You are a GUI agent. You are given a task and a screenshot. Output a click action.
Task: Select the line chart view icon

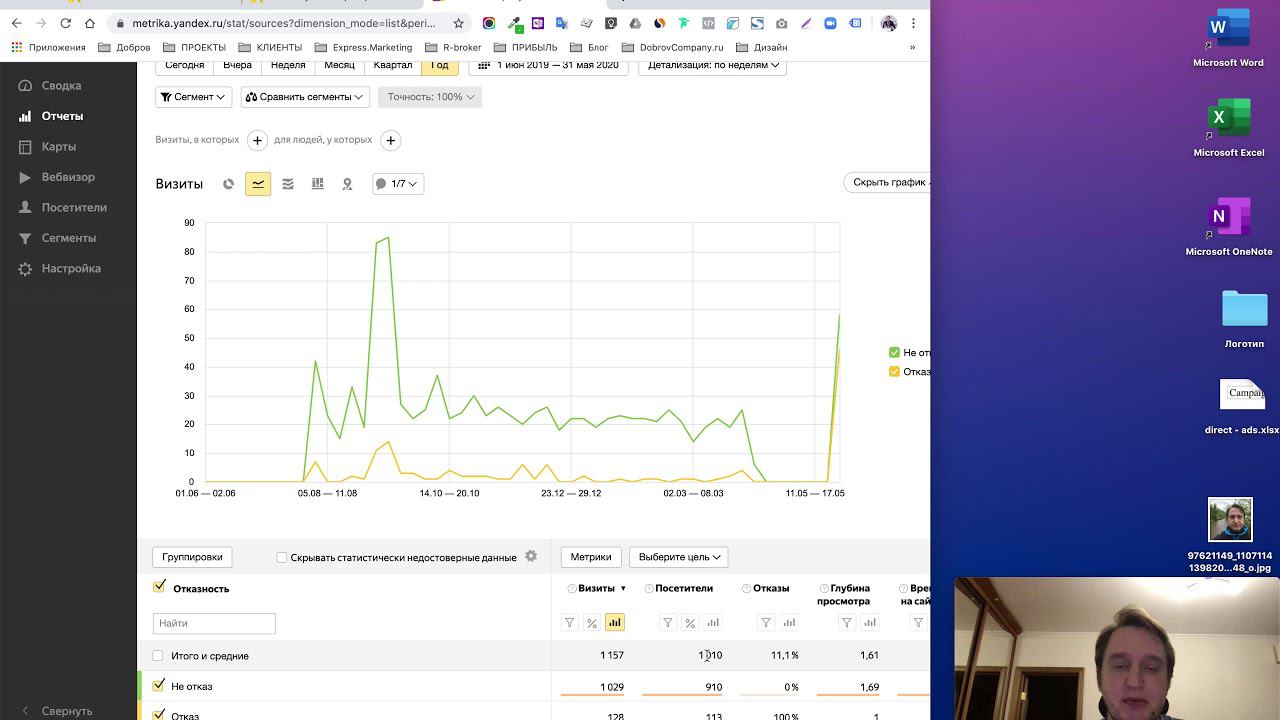[258, 184]
